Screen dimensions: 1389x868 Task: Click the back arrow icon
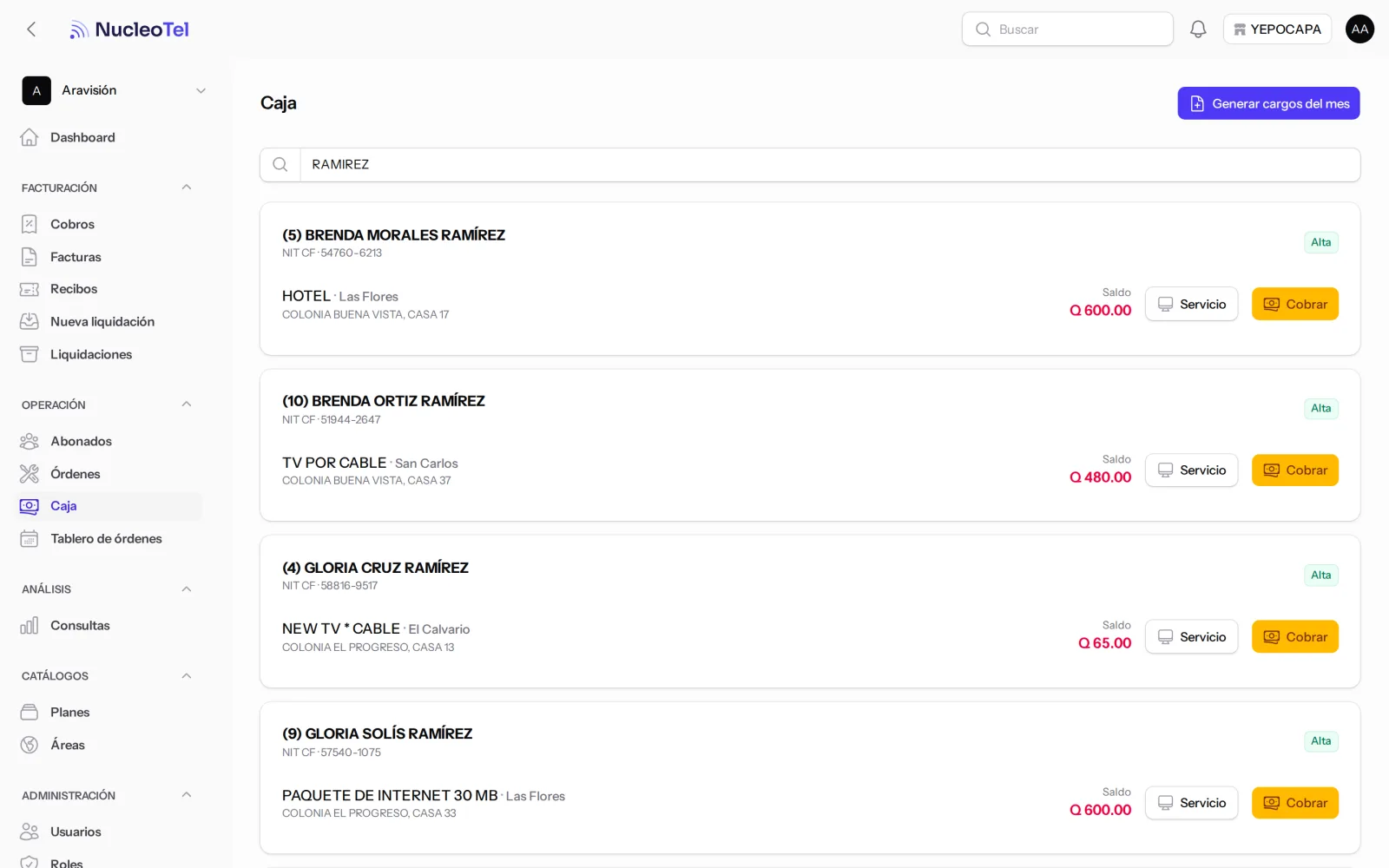coord(31,30)
